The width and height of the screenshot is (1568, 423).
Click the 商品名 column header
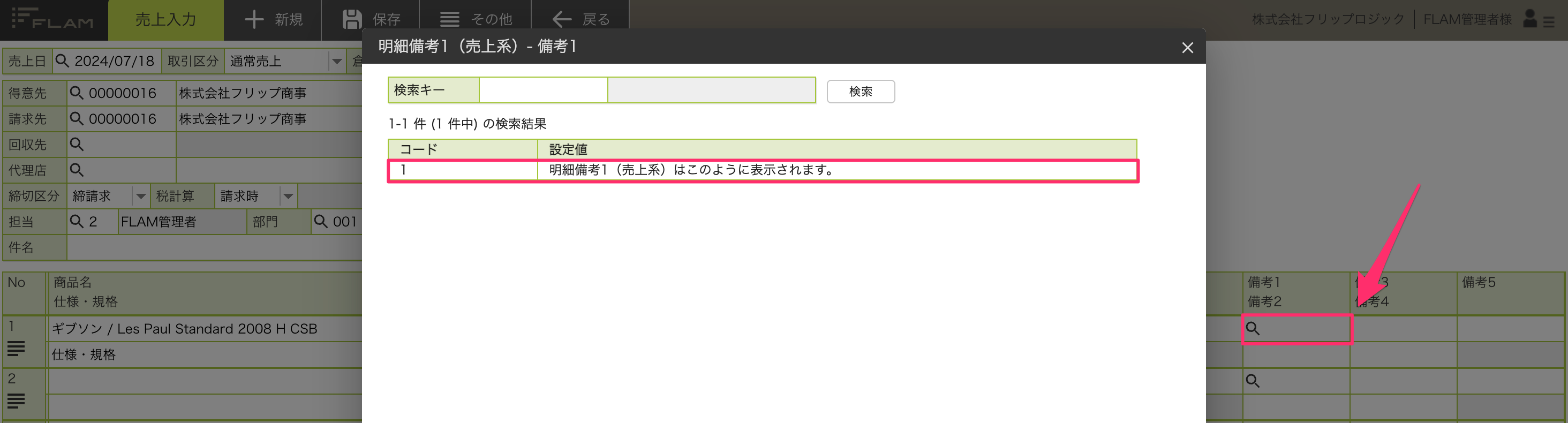pyautogui.click(x=72, y=282)
